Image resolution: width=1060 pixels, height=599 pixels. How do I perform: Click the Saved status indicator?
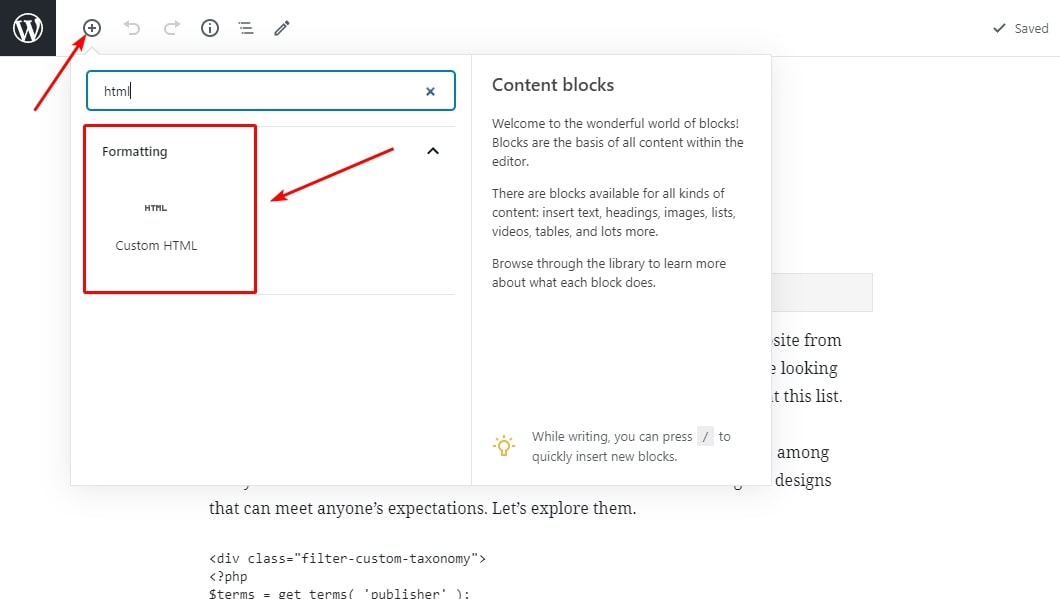click(1020, 28)
